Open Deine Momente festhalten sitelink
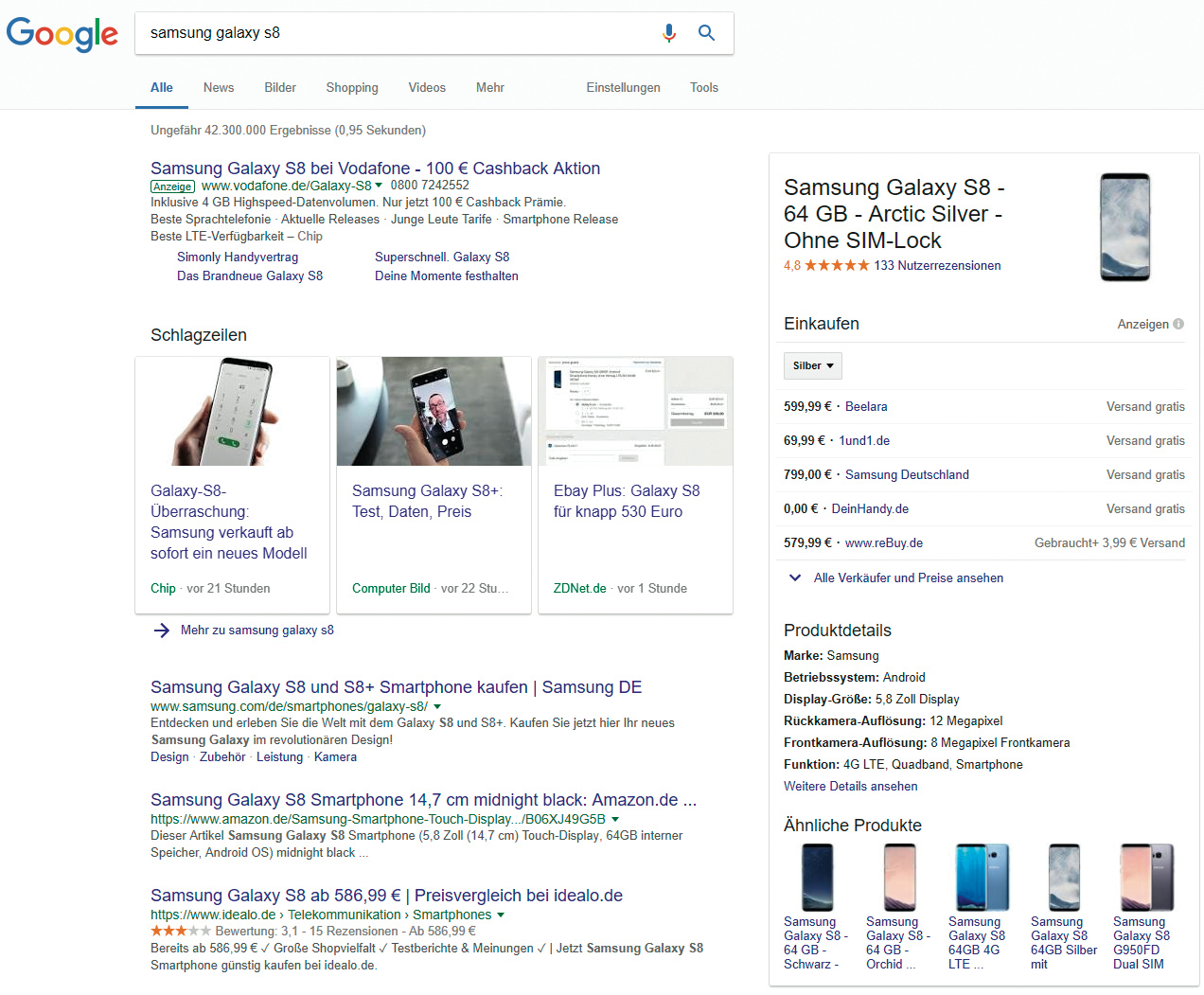This screenshot has width=1204, height=995. pos(447,275)
